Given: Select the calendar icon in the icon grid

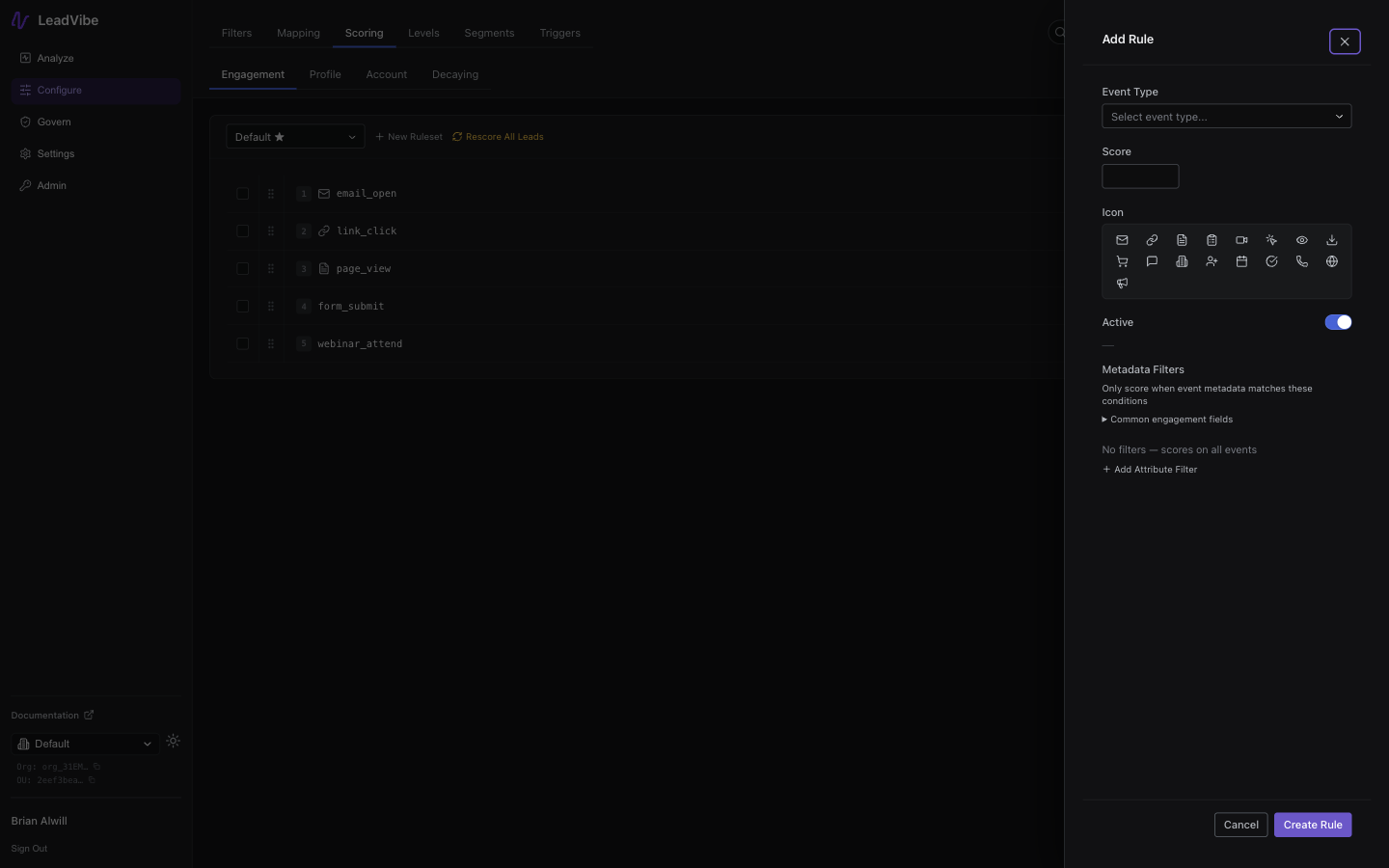Looking at the screenshot, I should [1241, 261].
